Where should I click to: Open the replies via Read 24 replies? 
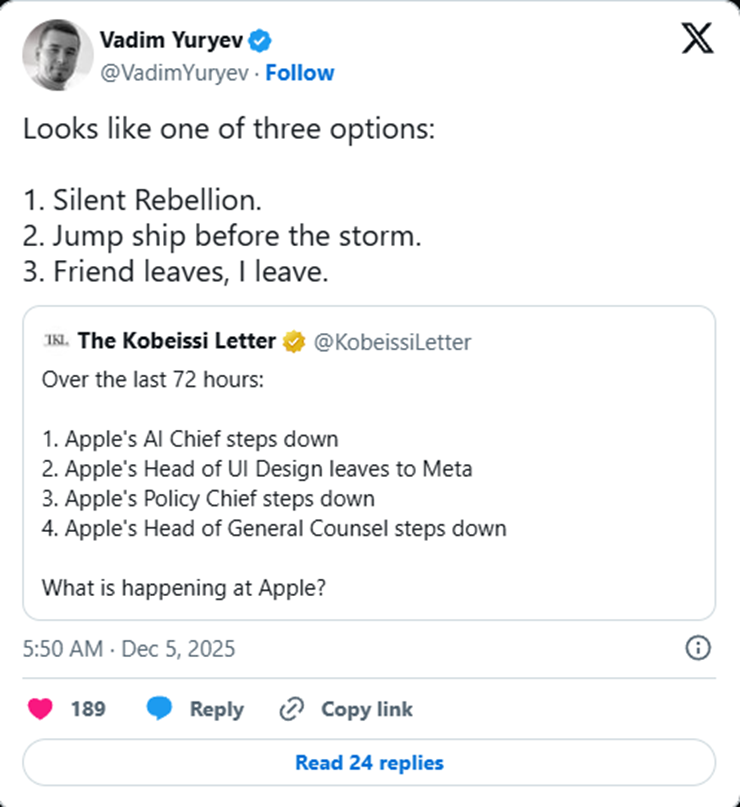(369, 763)
